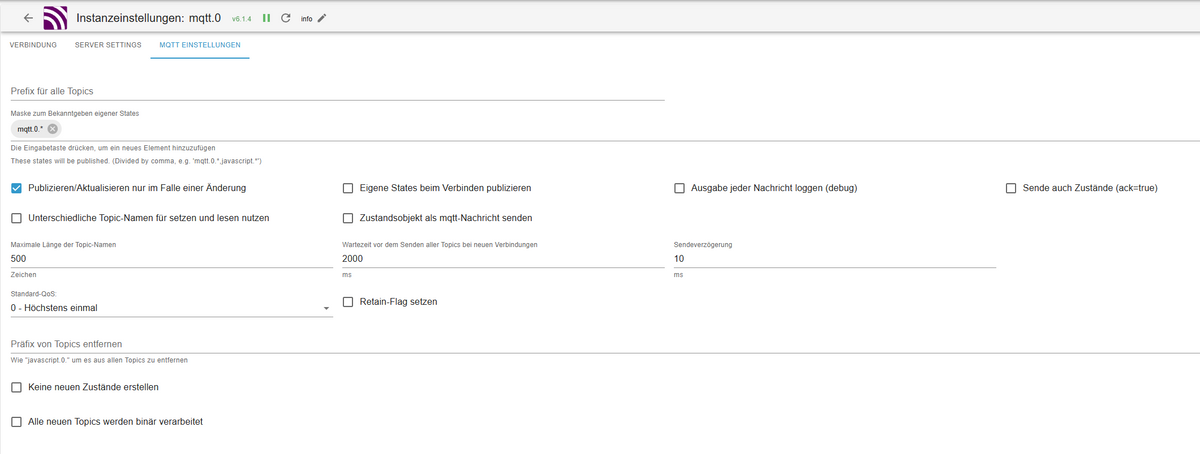Open the Standard-QoS dropdown

click(x=171, y=308)
